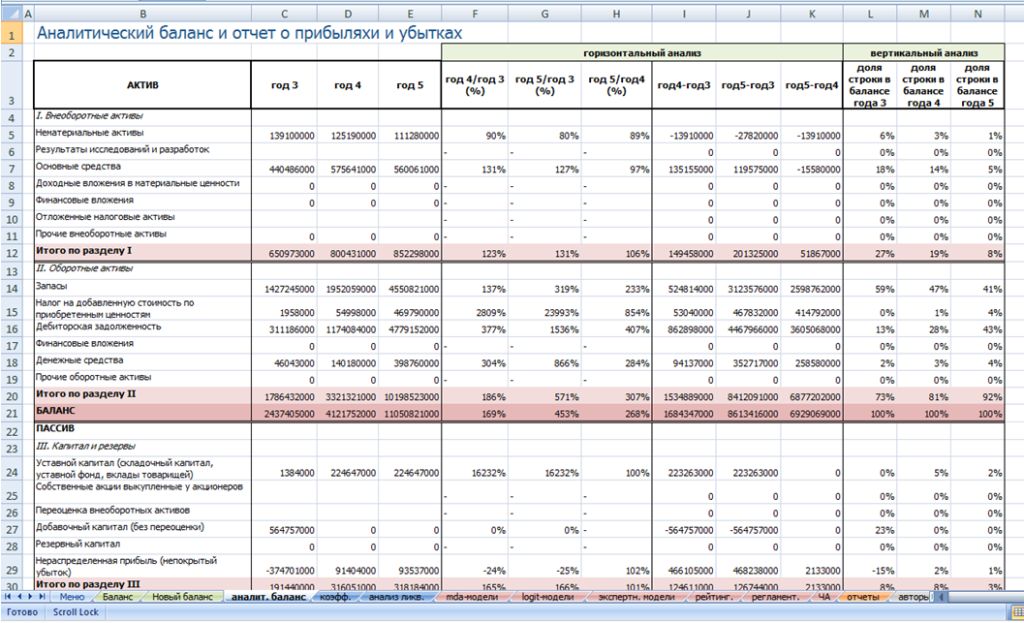
Task: Click the cell containing 139100000
Action: pos(284,135)
